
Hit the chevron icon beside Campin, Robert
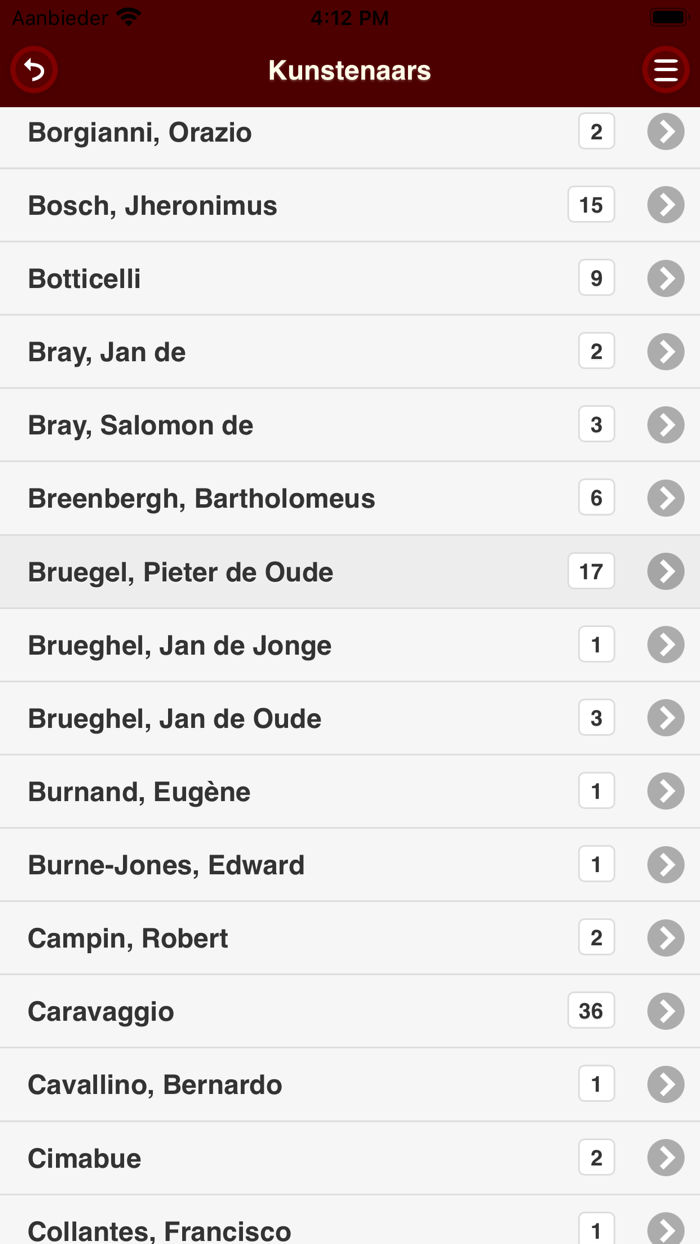click(x=665, y=938)
